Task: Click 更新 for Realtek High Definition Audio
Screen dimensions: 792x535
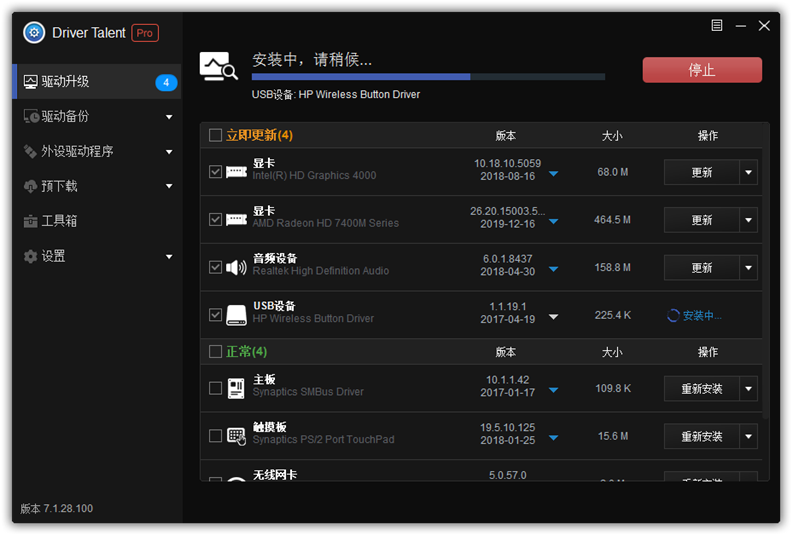Action: [x=702, y=267]
